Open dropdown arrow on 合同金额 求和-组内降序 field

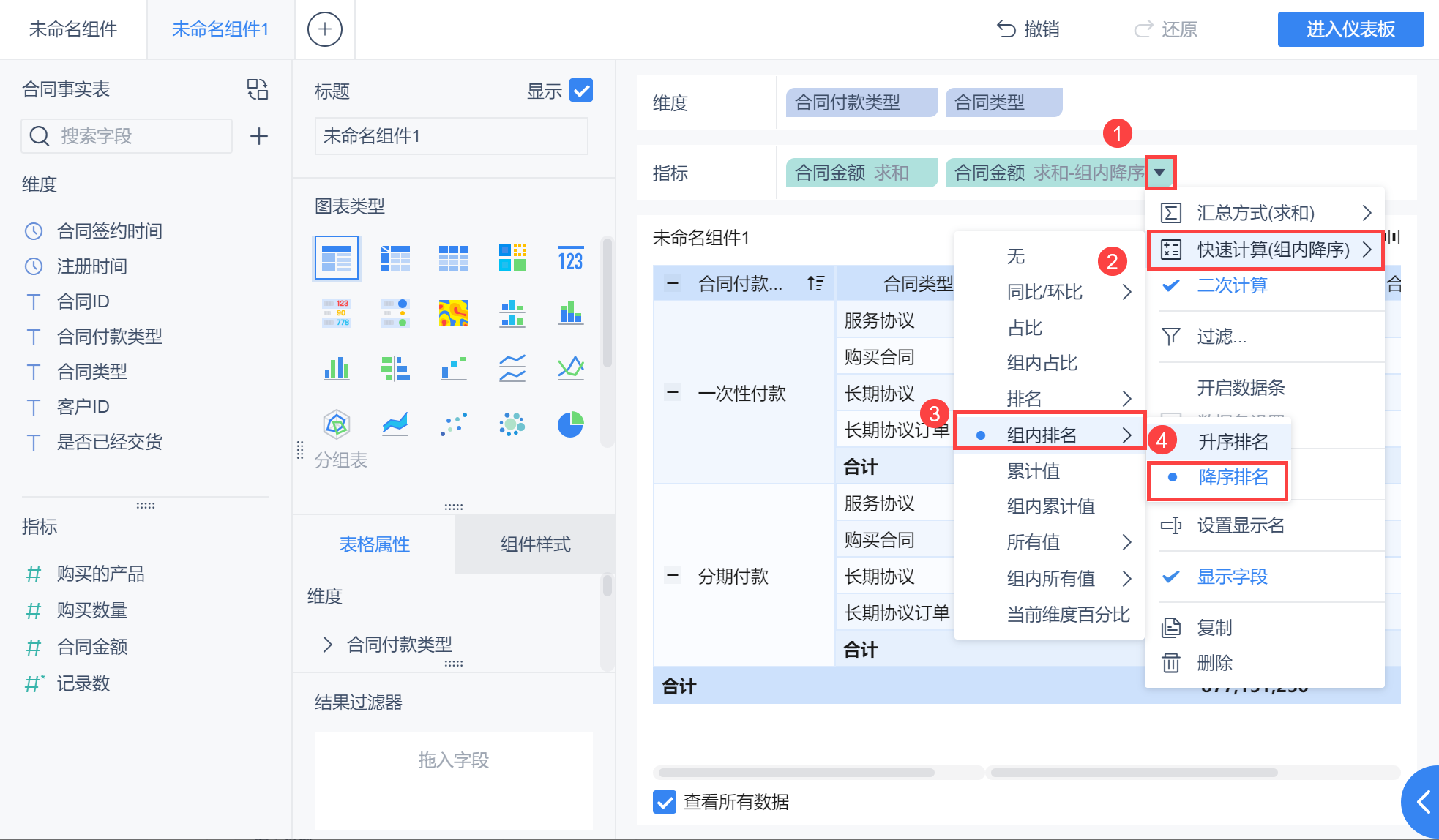click(1160, 173)
